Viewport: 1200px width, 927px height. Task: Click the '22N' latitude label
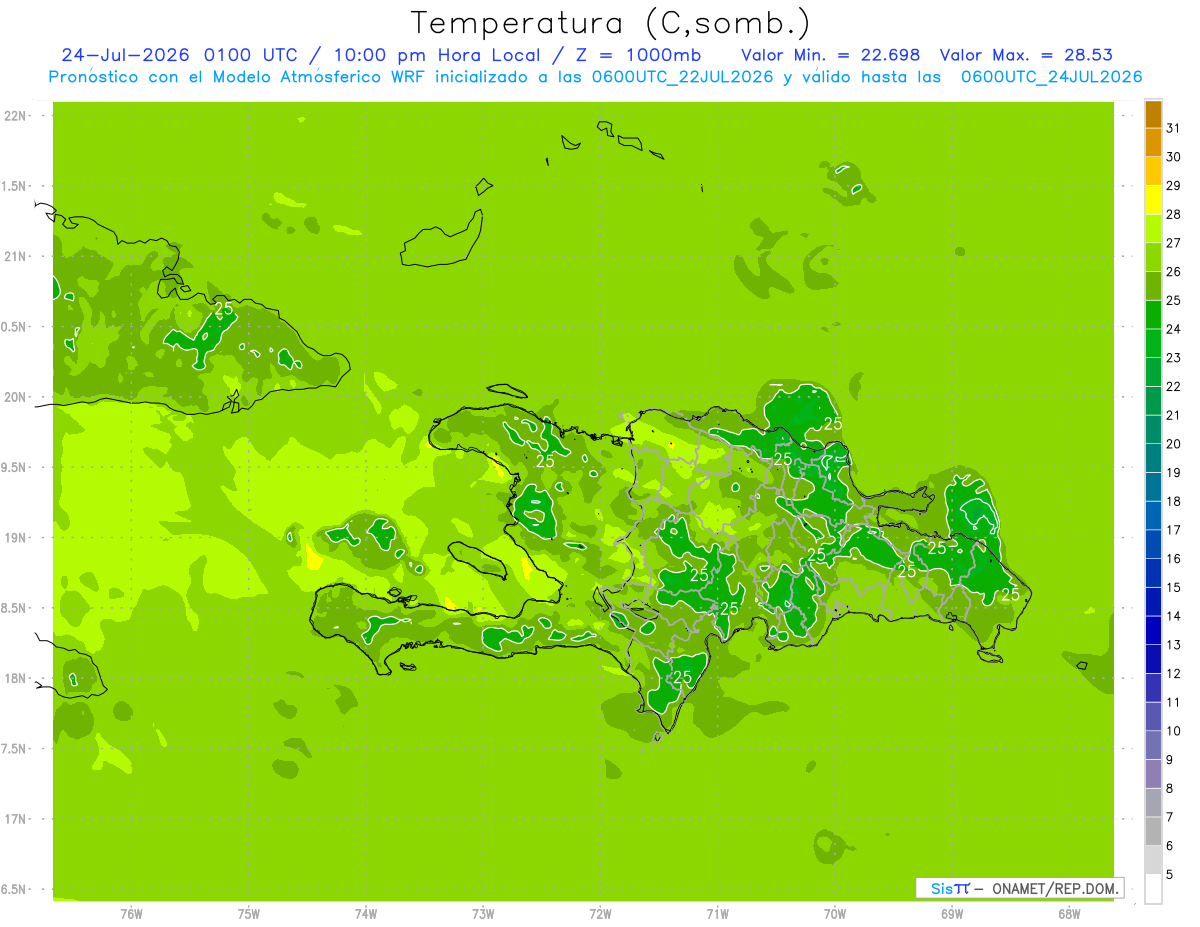[14, 116]
